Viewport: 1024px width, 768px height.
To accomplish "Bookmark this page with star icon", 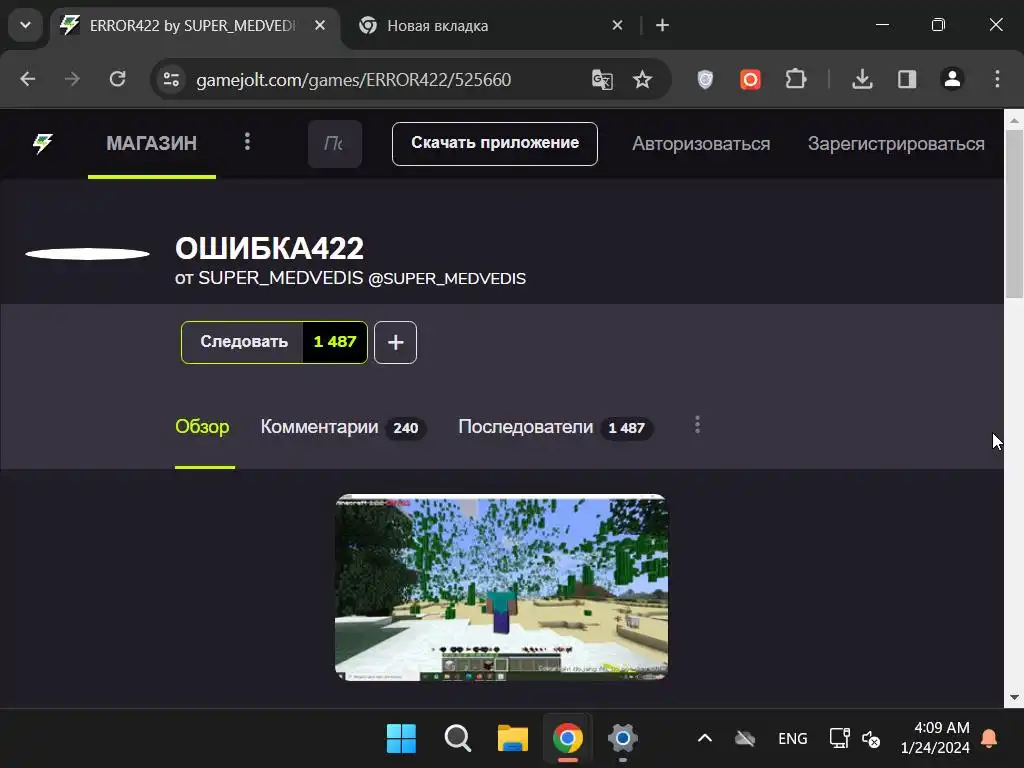I will click(643, 80).
